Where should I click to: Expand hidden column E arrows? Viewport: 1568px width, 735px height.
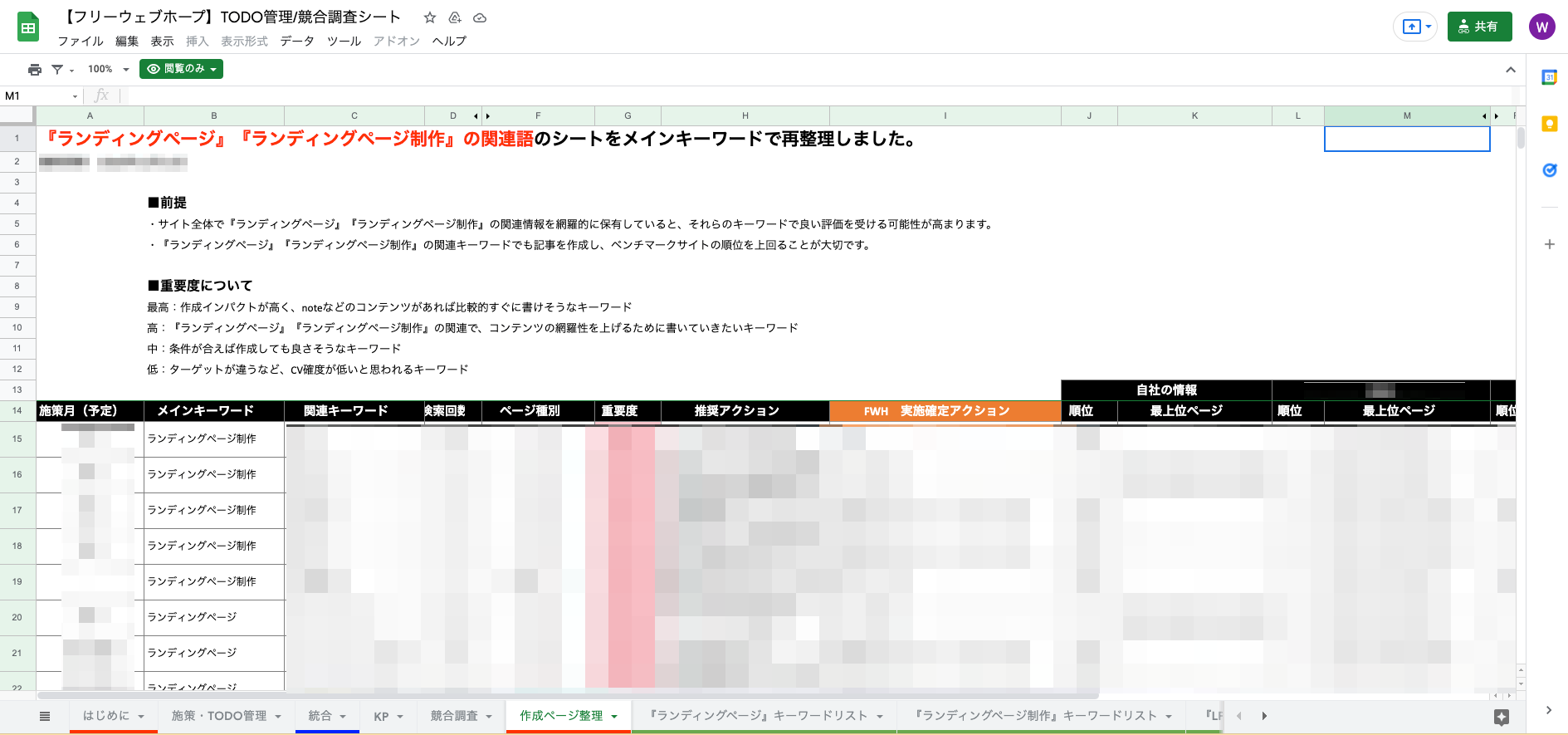click(481, 116)
